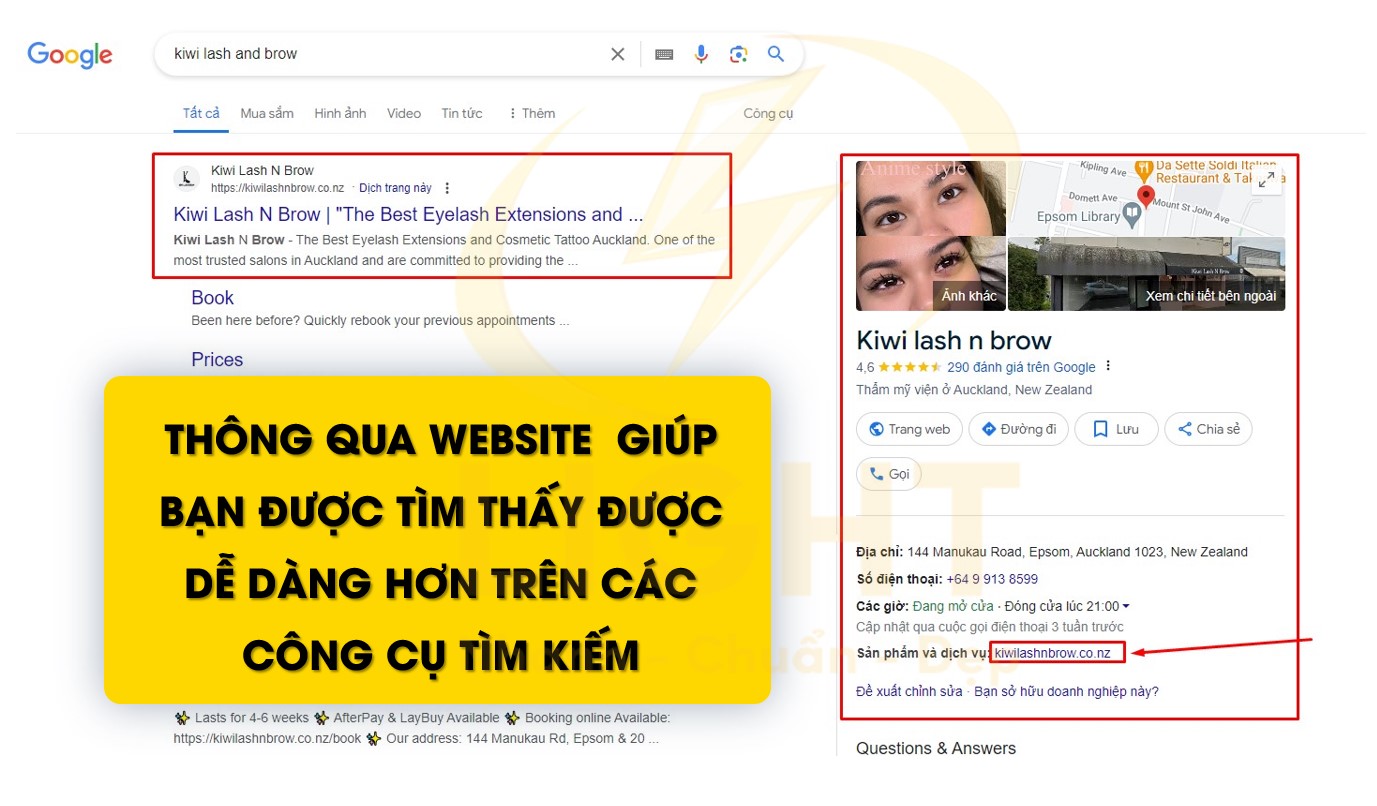
Task: Start voice search with the microphone icon
Action: [701, 54]
